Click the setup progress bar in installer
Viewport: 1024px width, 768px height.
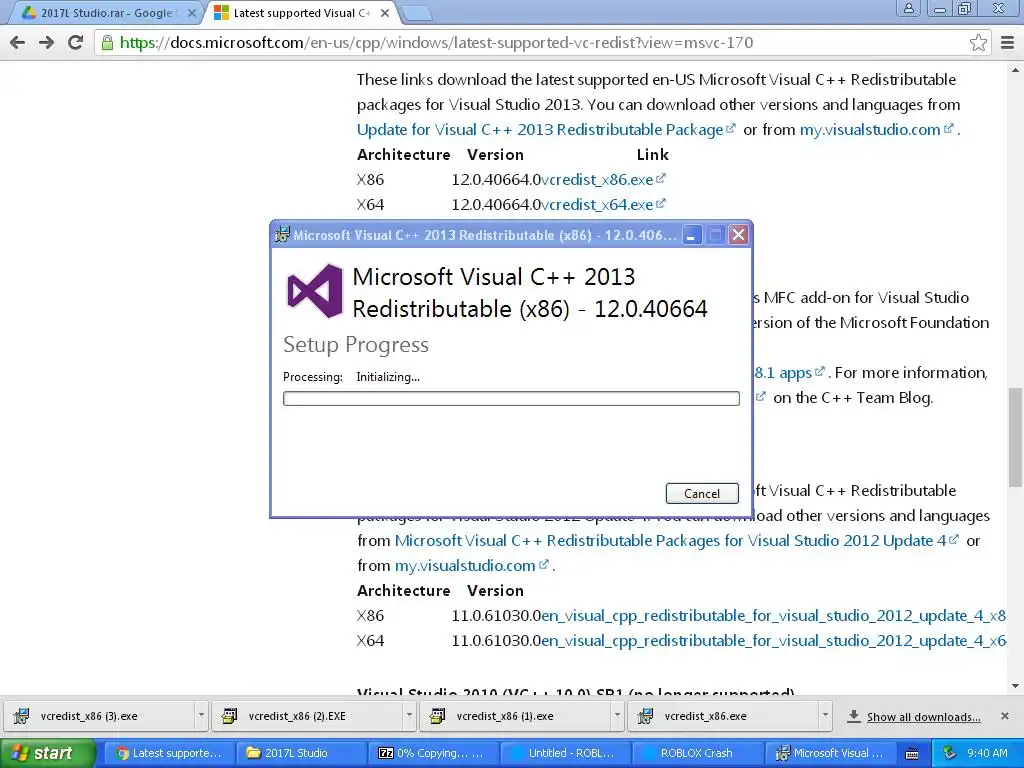[x=511, y=398]
